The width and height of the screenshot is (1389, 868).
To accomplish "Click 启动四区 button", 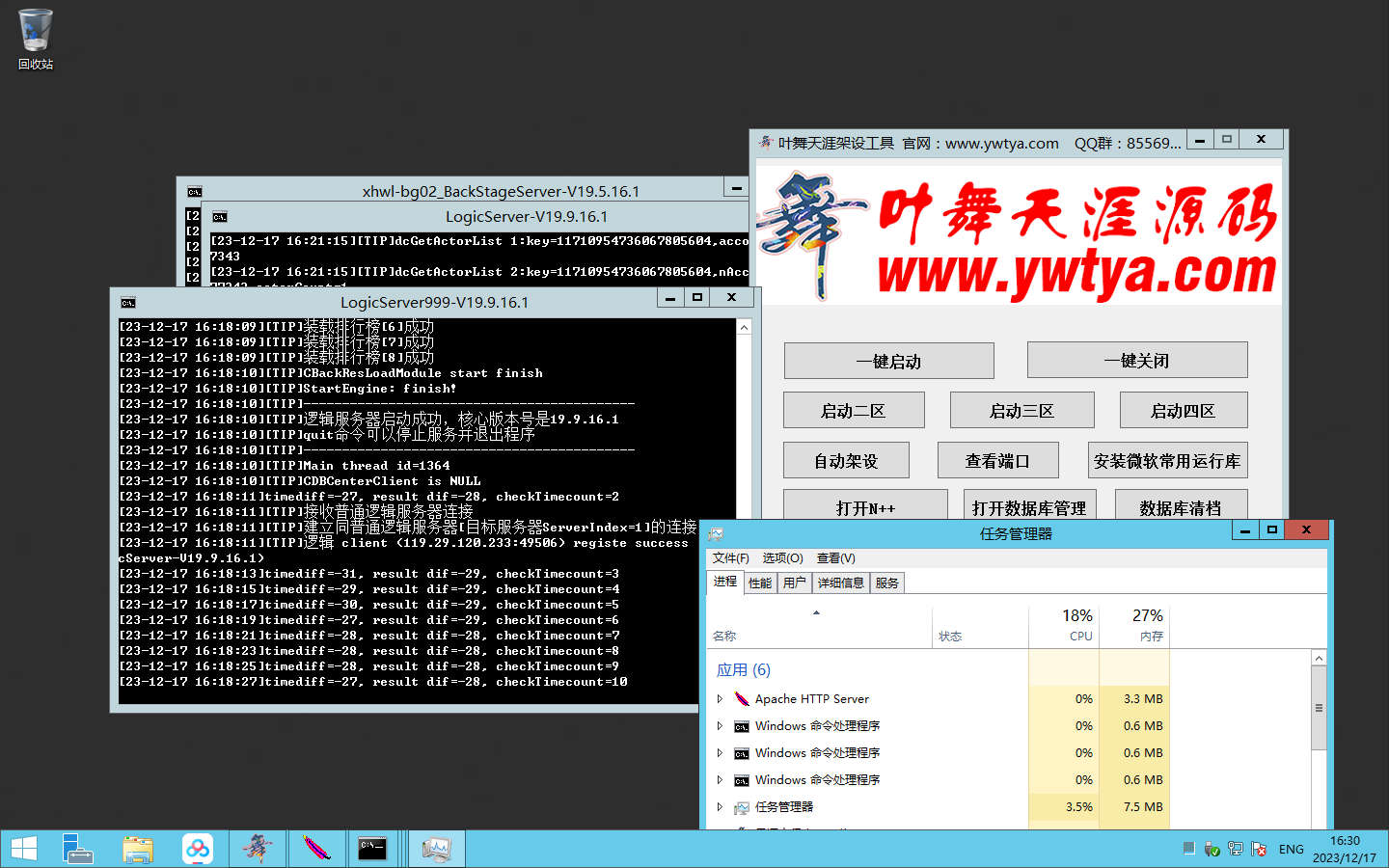I will pyautogui.click(x=1184, y=410).
